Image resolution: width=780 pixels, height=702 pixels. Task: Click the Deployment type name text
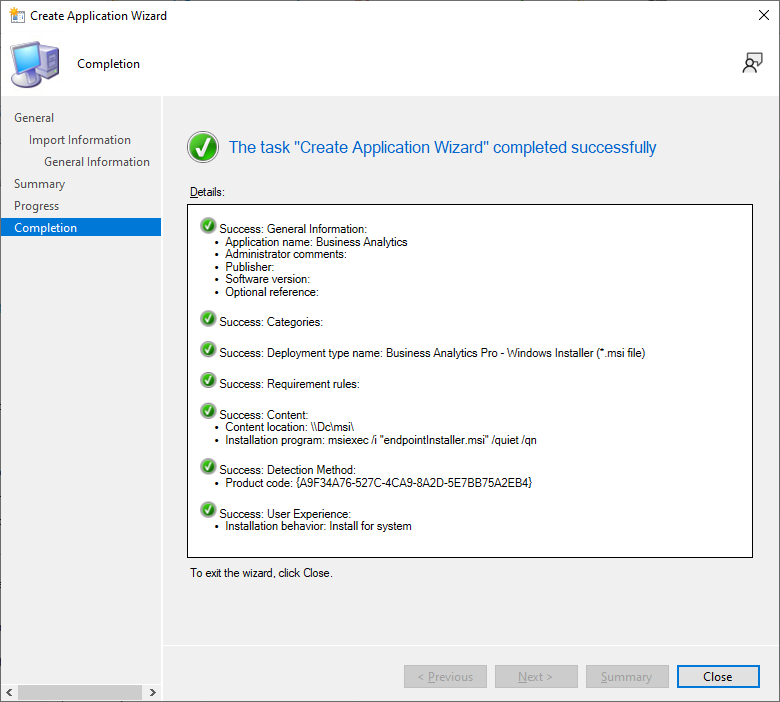coord(432,353)
